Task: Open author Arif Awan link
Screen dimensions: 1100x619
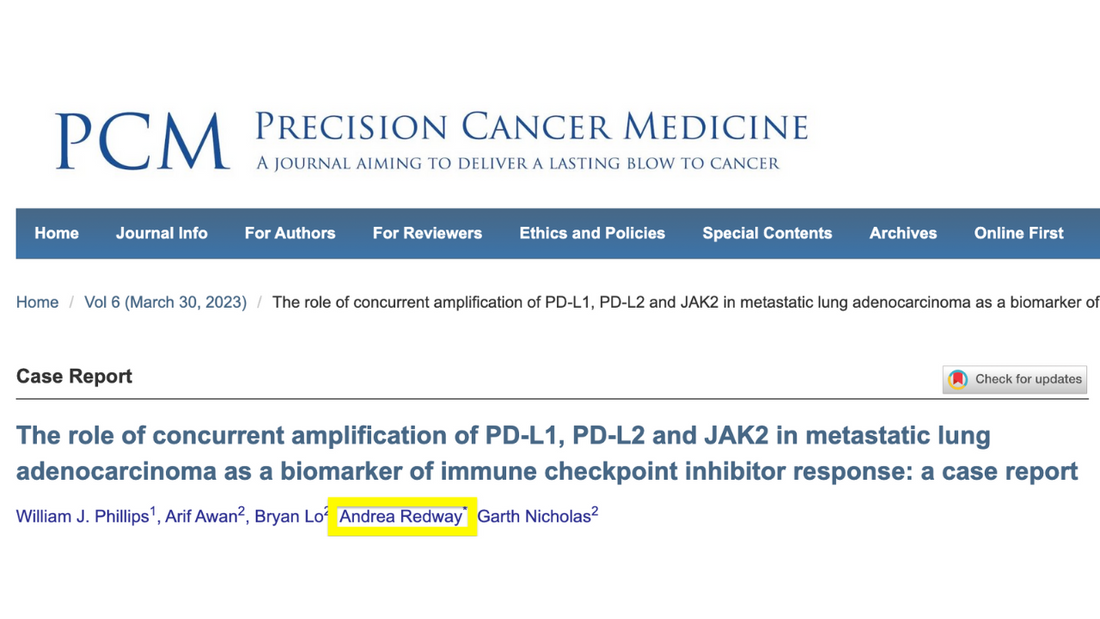Action: tap(201, 517)
